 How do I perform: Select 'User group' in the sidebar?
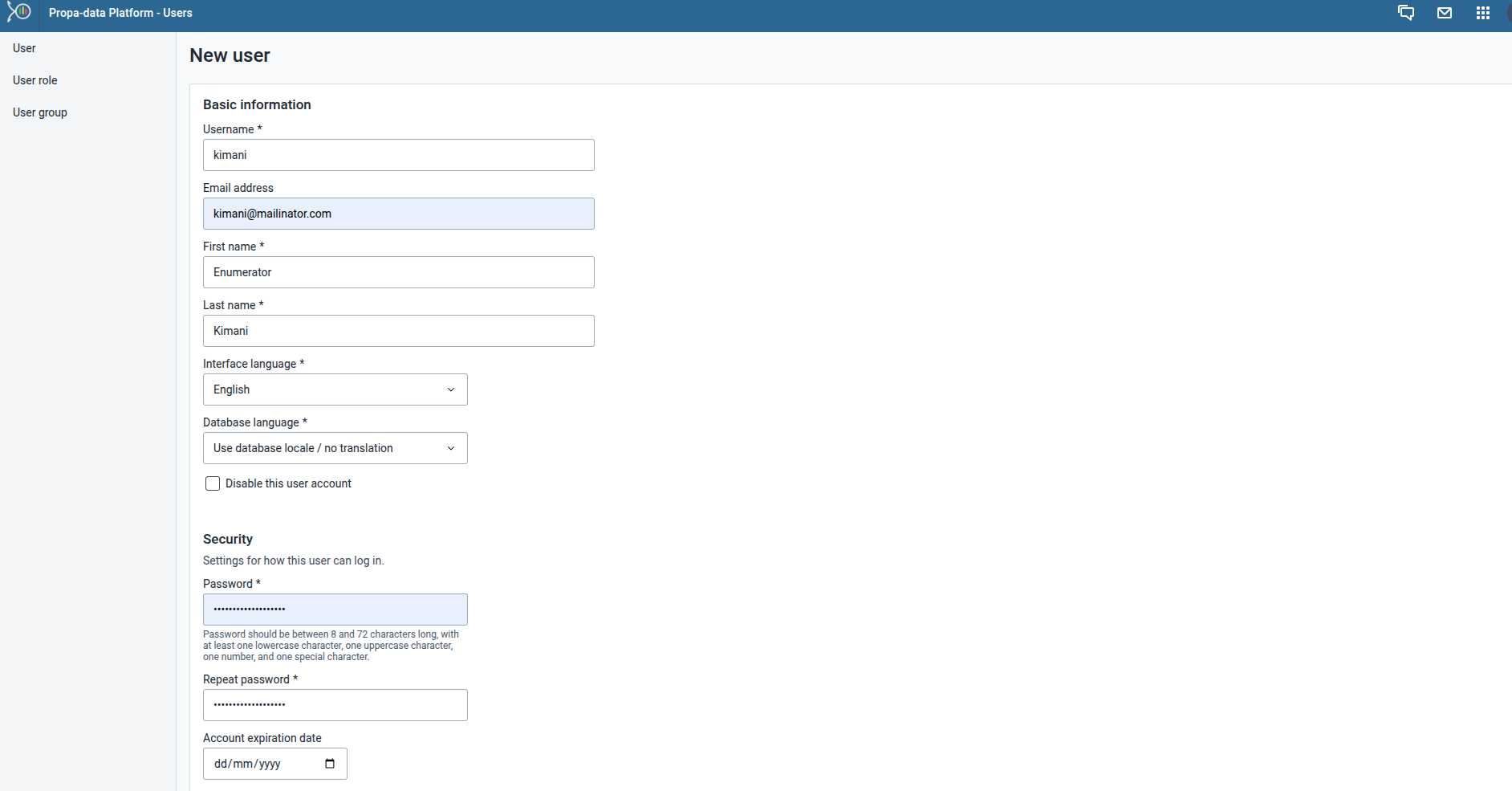pyautogui.click(x=39, y=112)
